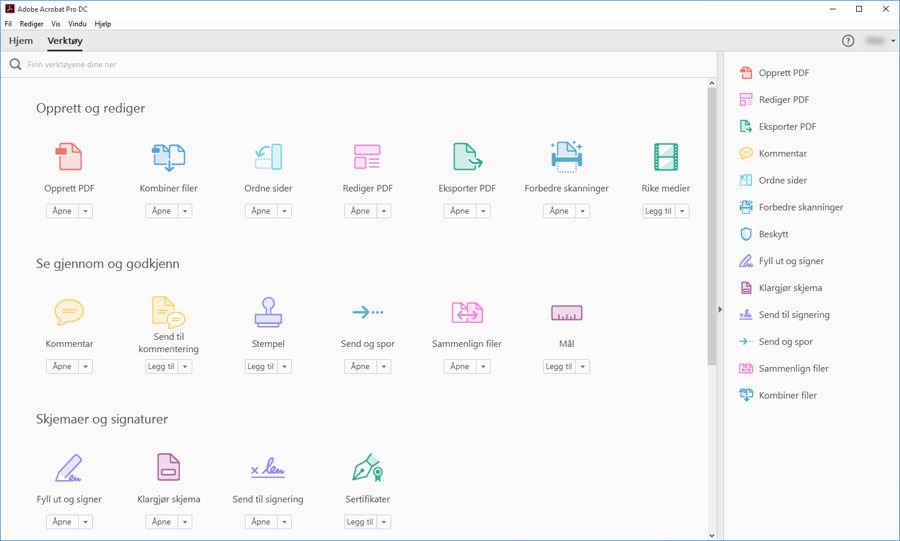Image resolution: width=900 pixels, height=541 pixels.
Task: Click Åpne button under Eksporter PDF
Action: tap(460, 211)
